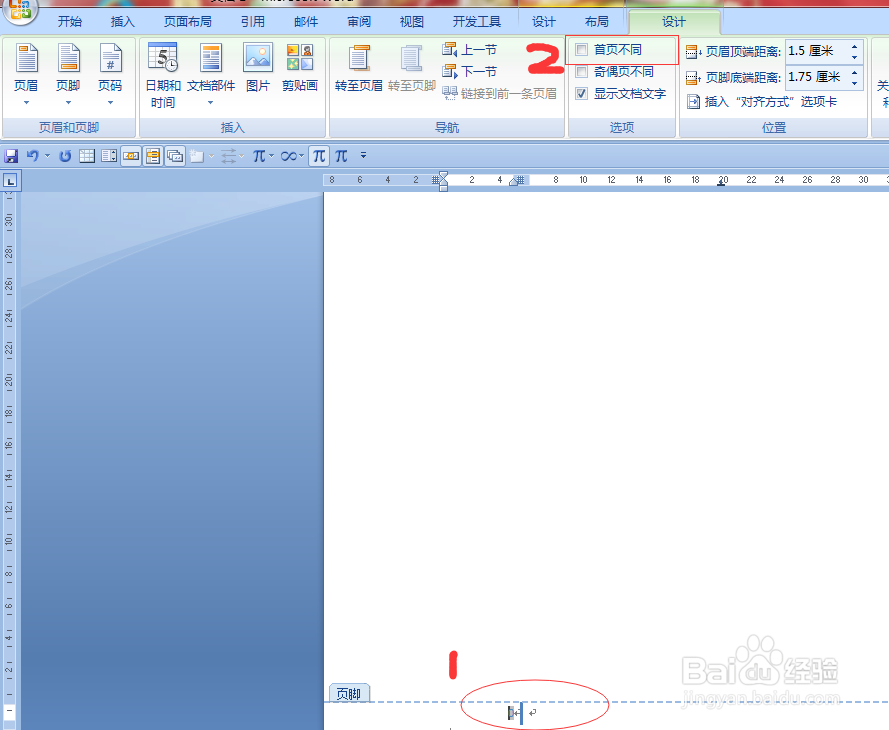Viewport: 889px width, 730px height.
Task: Open the 审阅 tab
Action: [359, 22]
